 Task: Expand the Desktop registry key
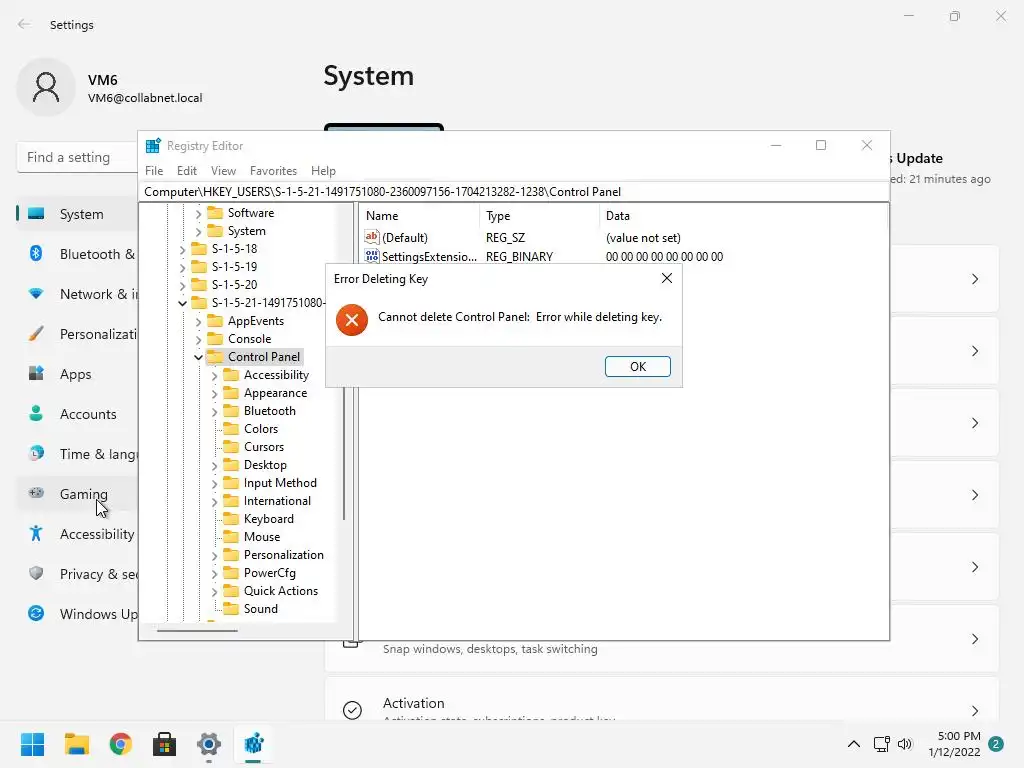[x=214, y=466]
